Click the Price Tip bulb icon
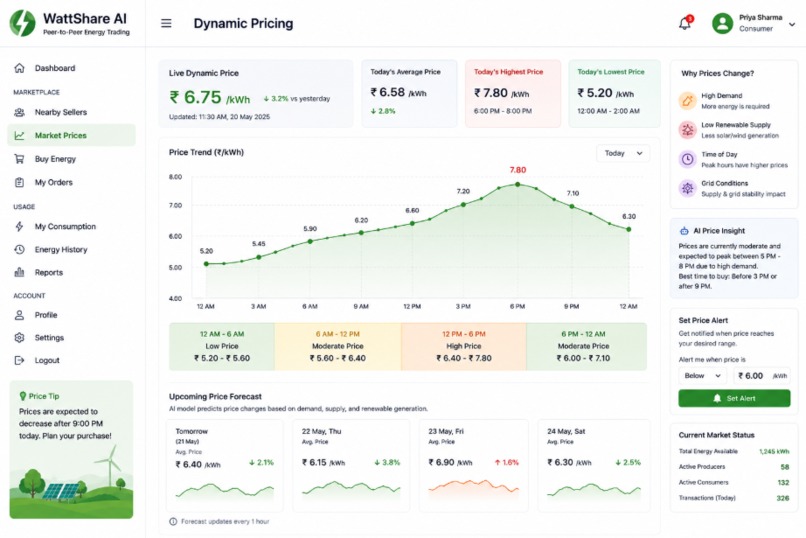Image resolution: width=806 pixels, height=538 pixels. click(x=23, y=396)
